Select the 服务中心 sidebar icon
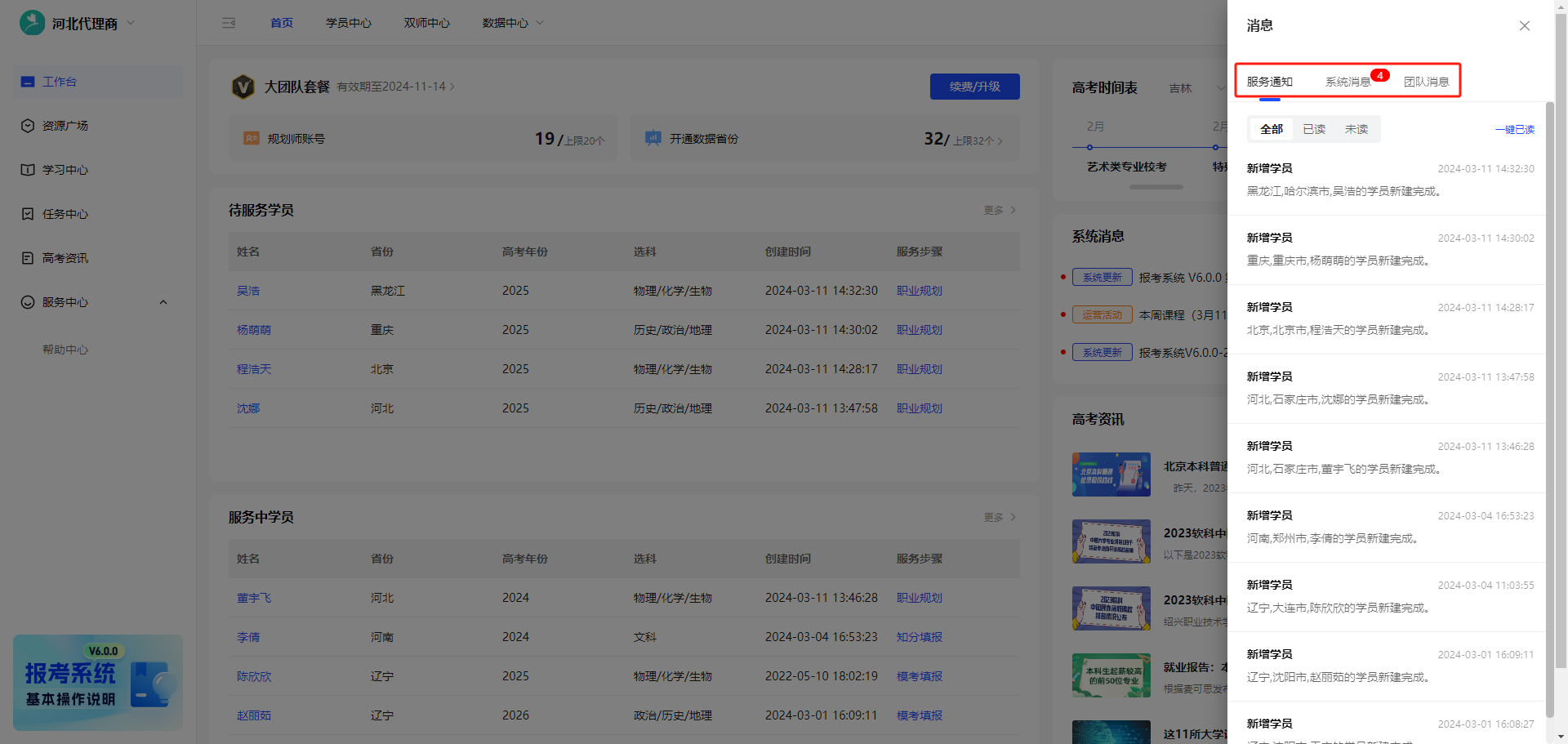Viewport: 1568px width, 744px height. [27, 302]
